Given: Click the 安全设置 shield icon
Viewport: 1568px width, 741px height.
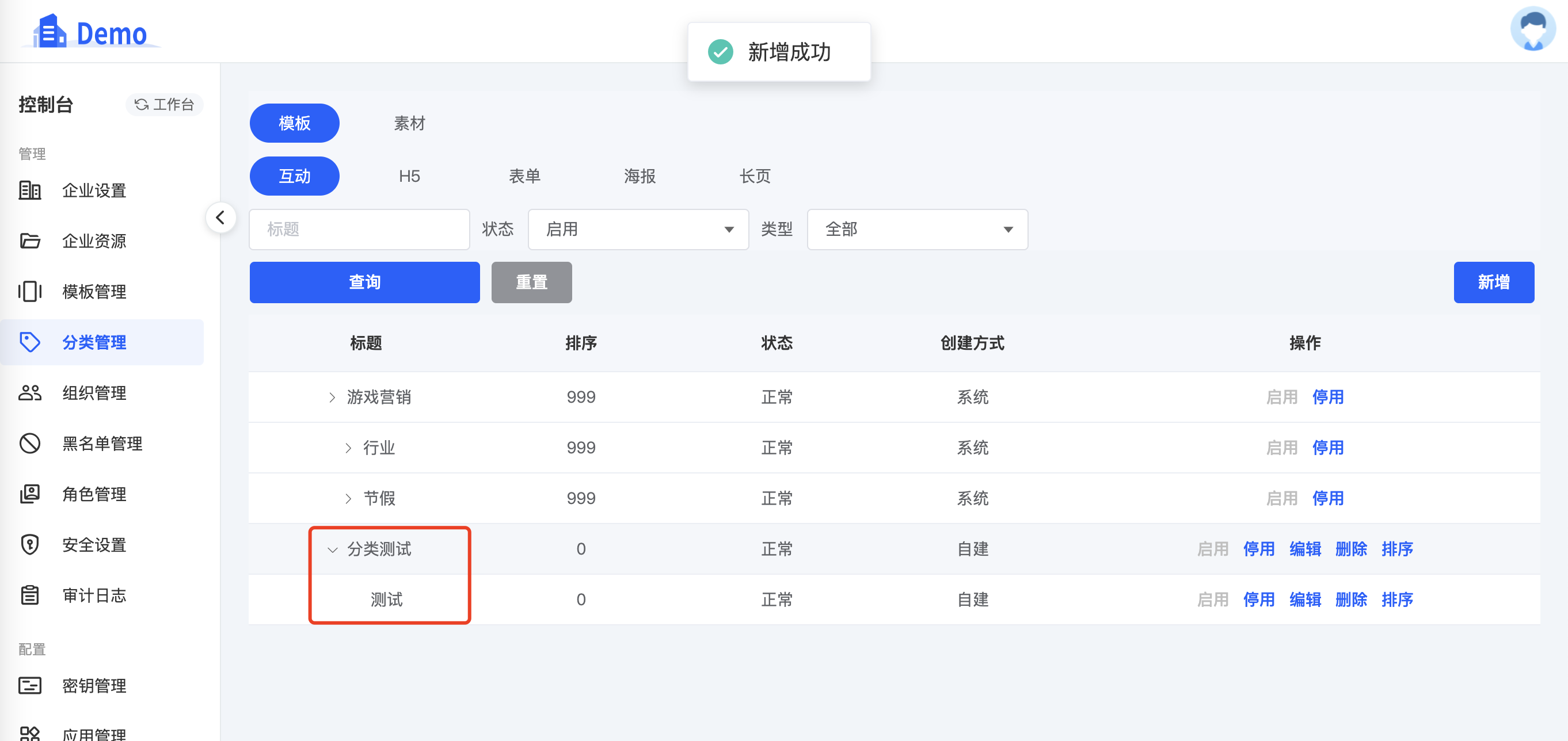Looking at the screenshot, I should [x=30, y=544].
